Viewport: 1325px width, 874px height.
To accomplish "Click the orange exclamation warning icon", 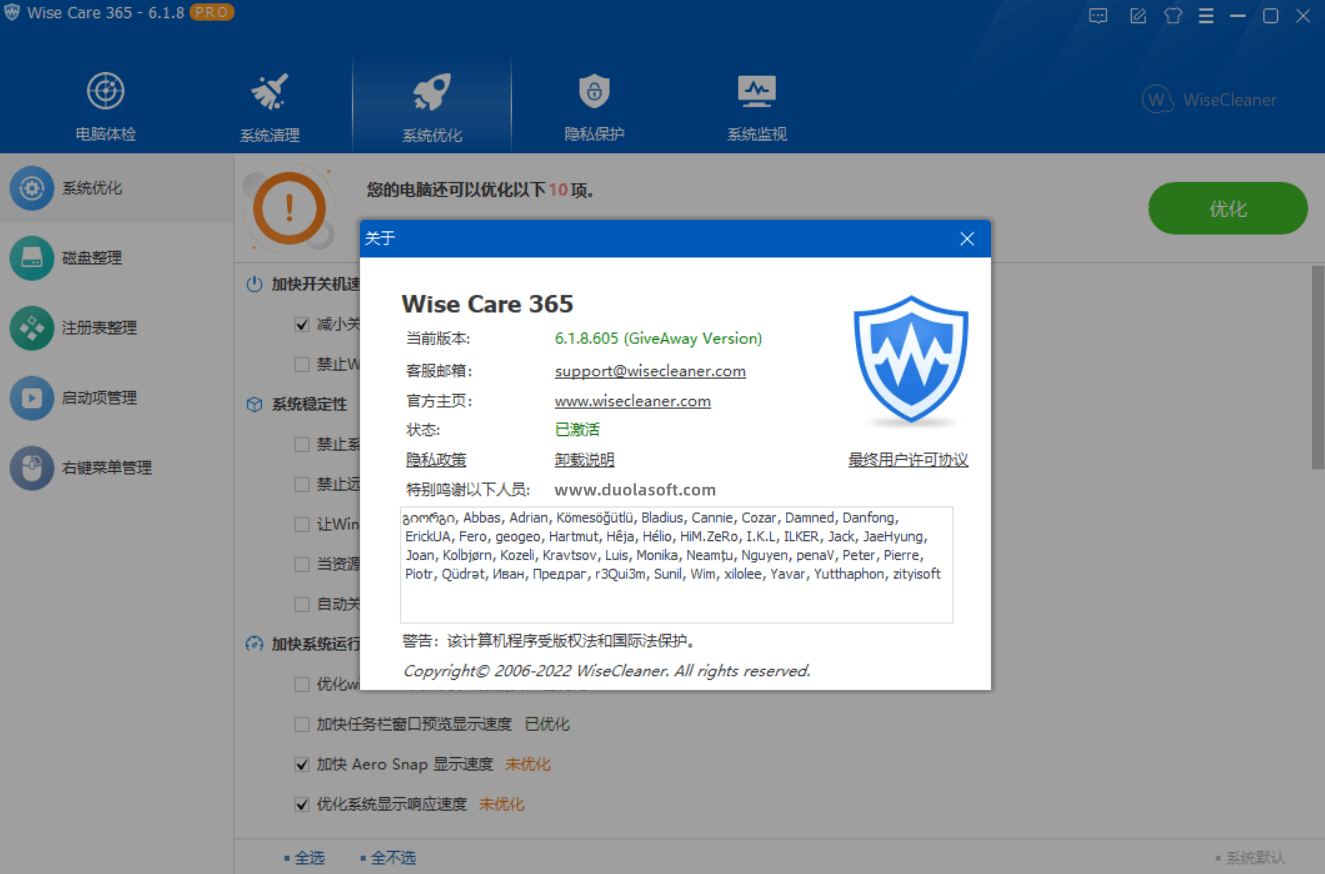I will [x=288, y=208].
